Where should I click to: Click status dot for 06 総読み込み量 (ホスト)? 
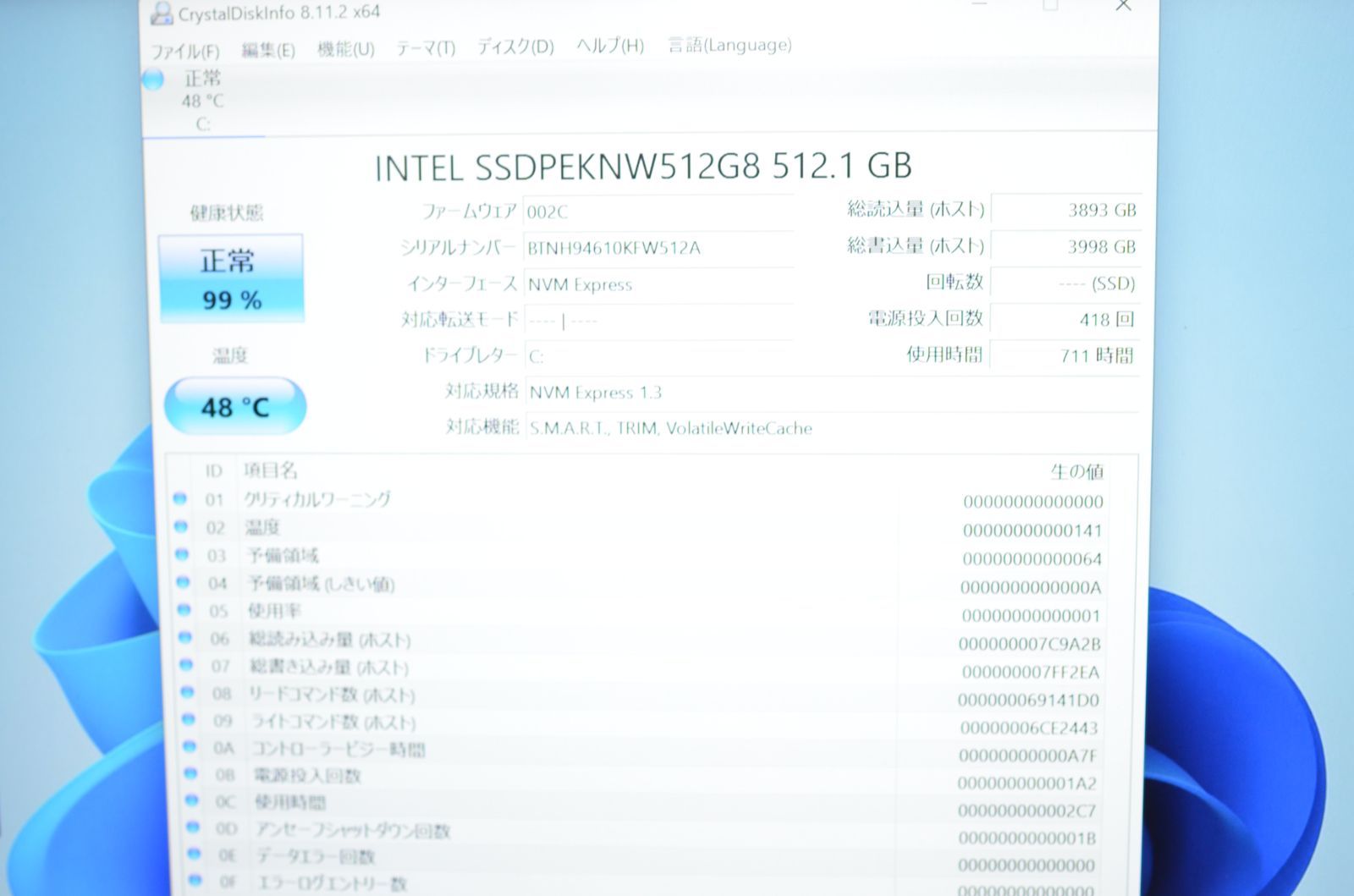click(x=185, y=638)
